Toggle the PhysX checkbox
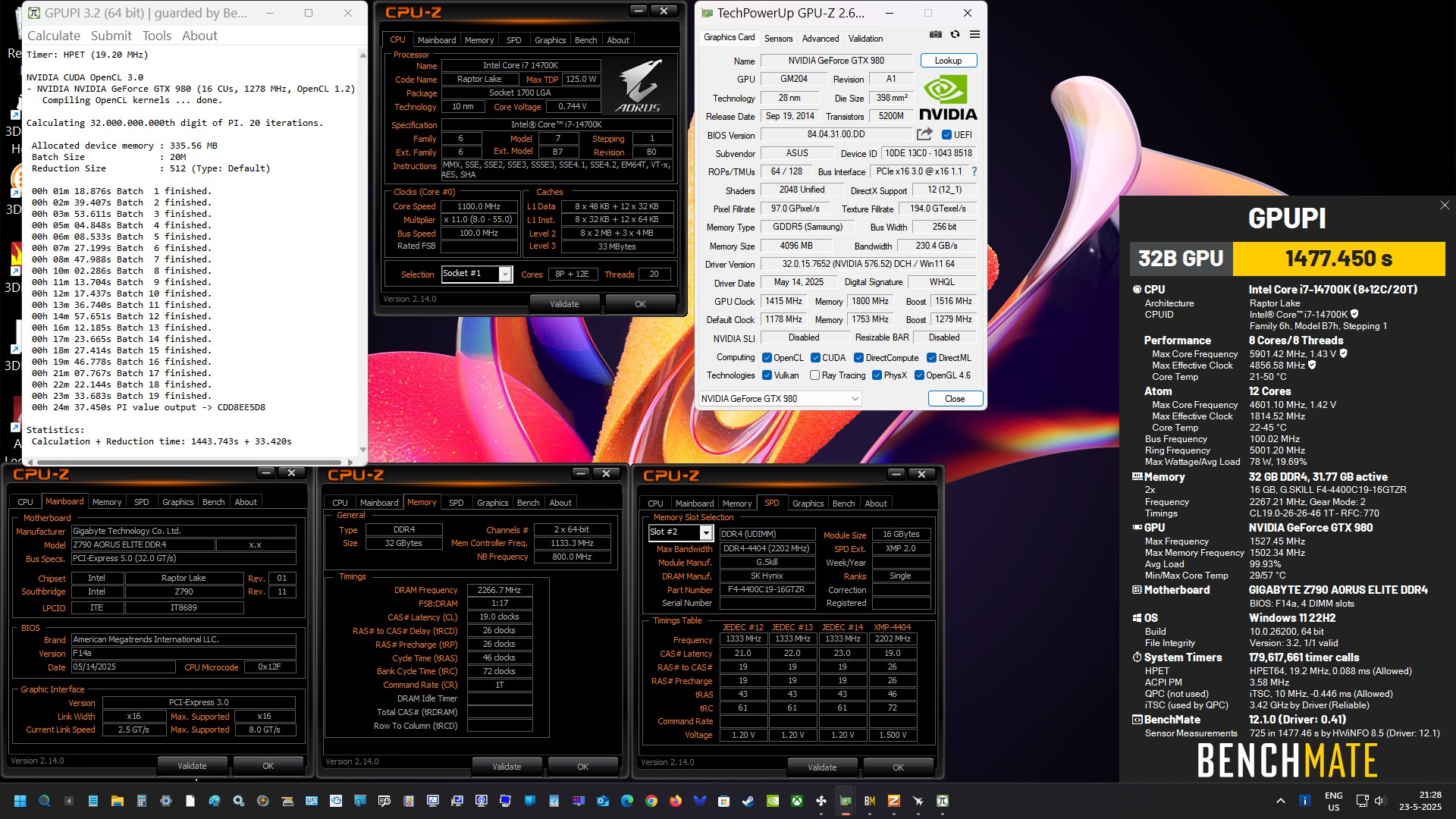The height and width of the screenshot is (819, 1456). click(877, 375)
